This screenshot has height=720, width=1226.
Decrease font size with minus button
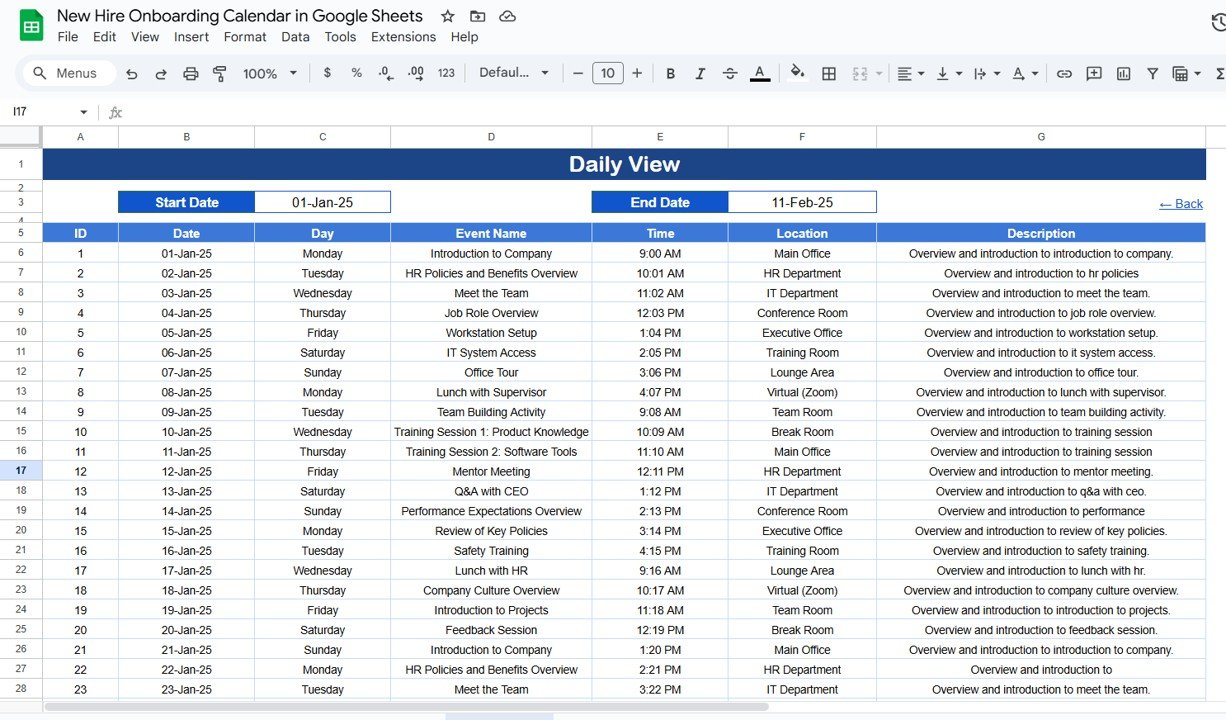coord(577,73)
